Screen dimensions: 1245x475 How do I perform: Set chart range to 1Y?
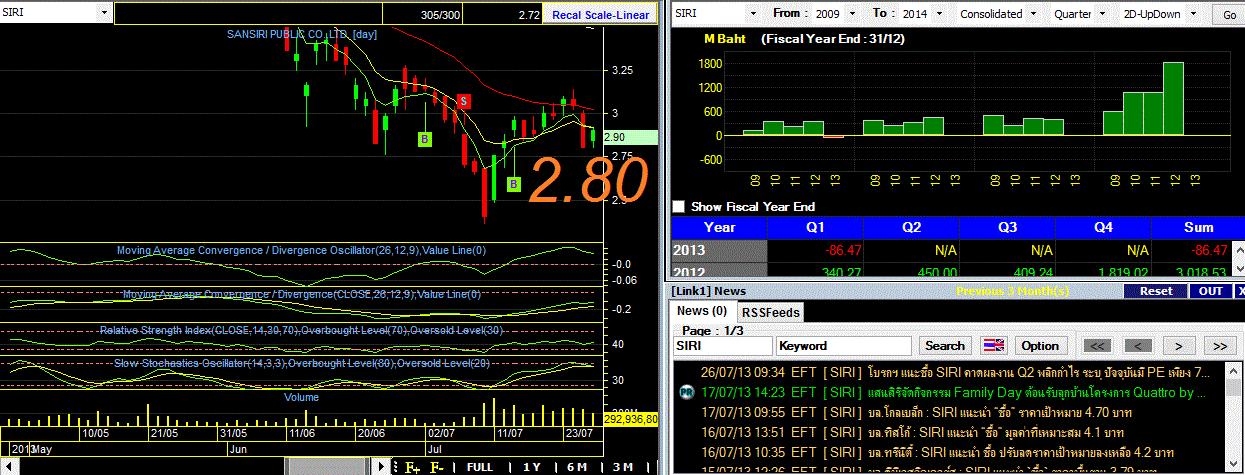532,467
